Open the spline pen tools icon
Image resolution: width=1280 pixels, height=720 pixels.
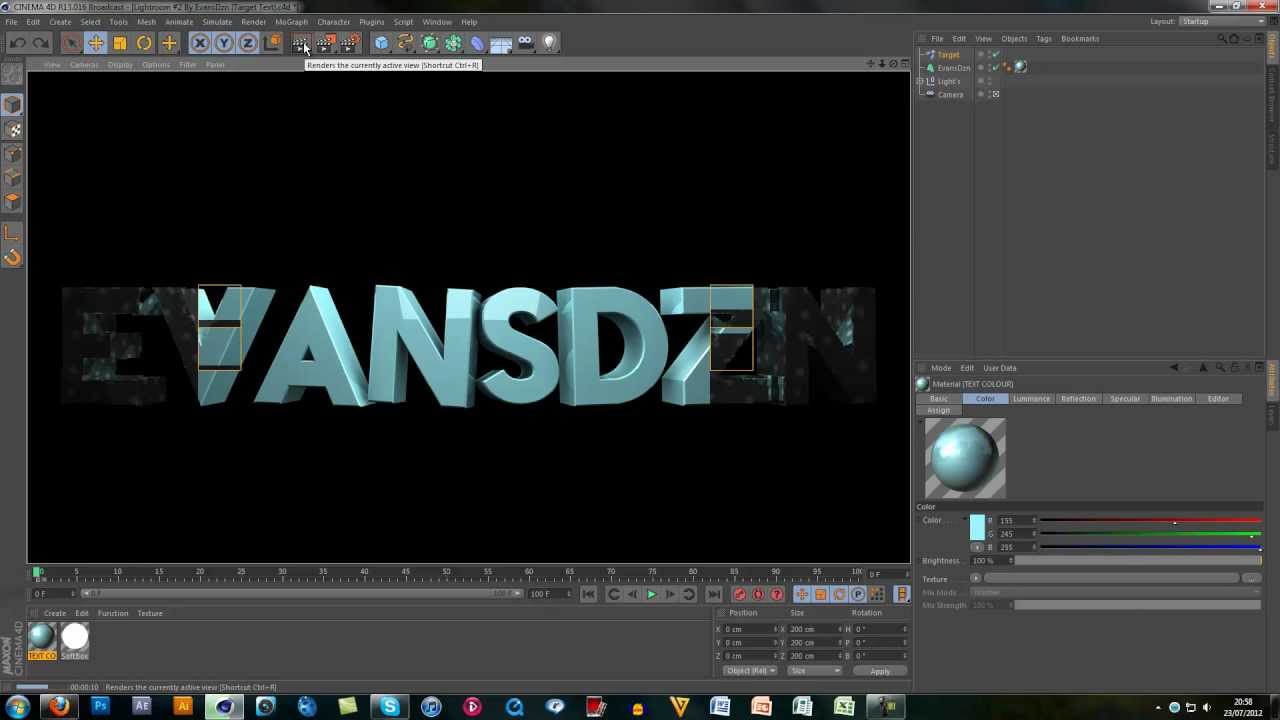pos(405,43)
